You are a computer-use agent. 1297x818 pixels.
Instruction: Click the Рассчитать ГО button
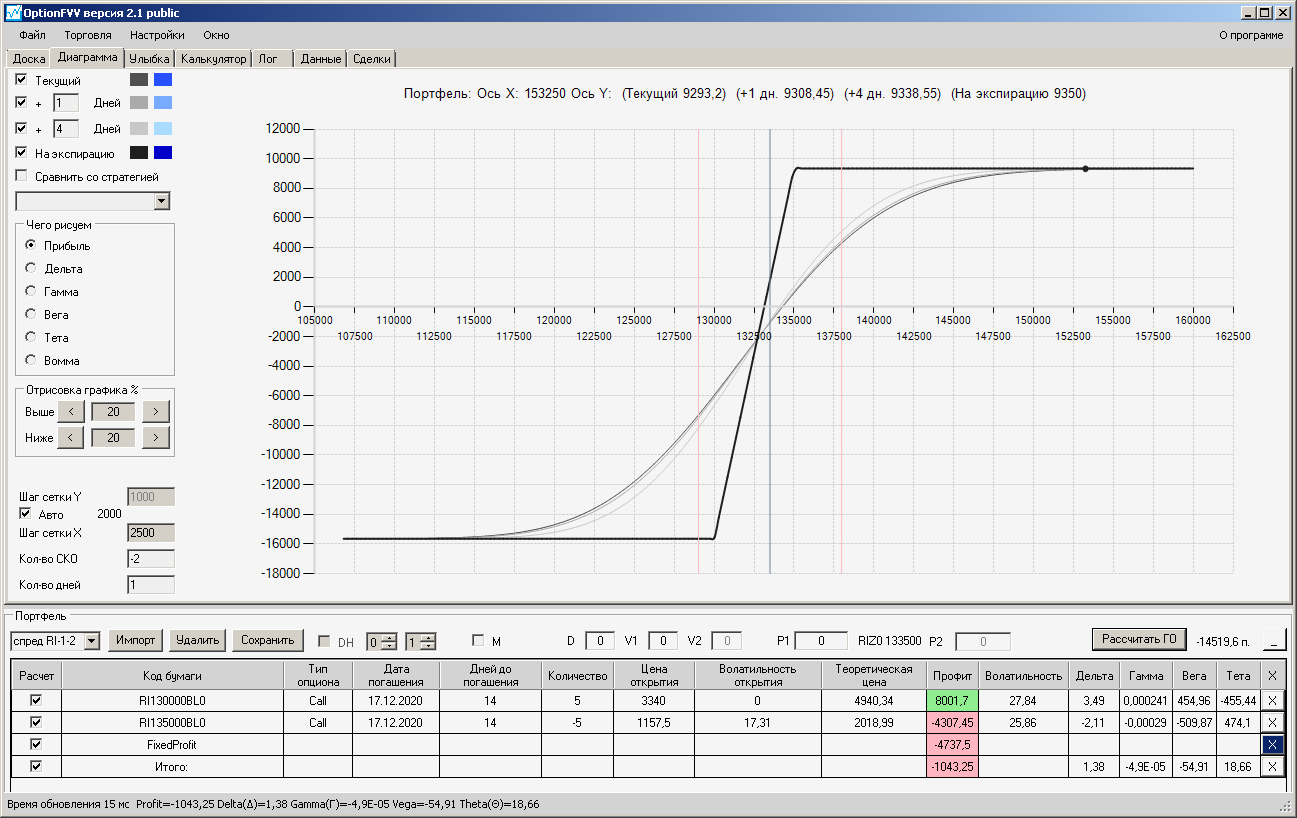pos(1139,639)
